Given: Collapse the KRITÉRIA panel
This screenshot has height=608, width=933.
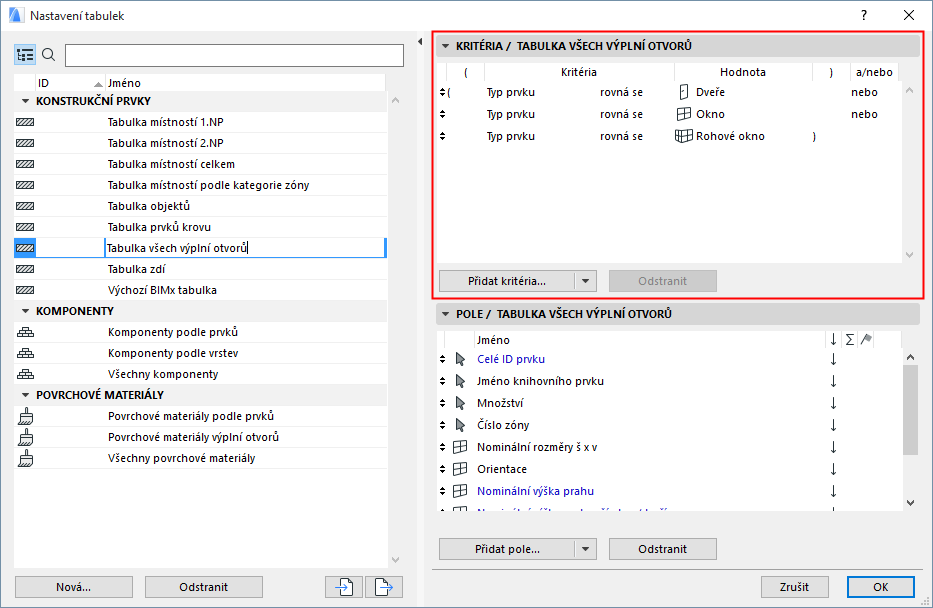Looking at the screenshot, I should pos(445,46).
